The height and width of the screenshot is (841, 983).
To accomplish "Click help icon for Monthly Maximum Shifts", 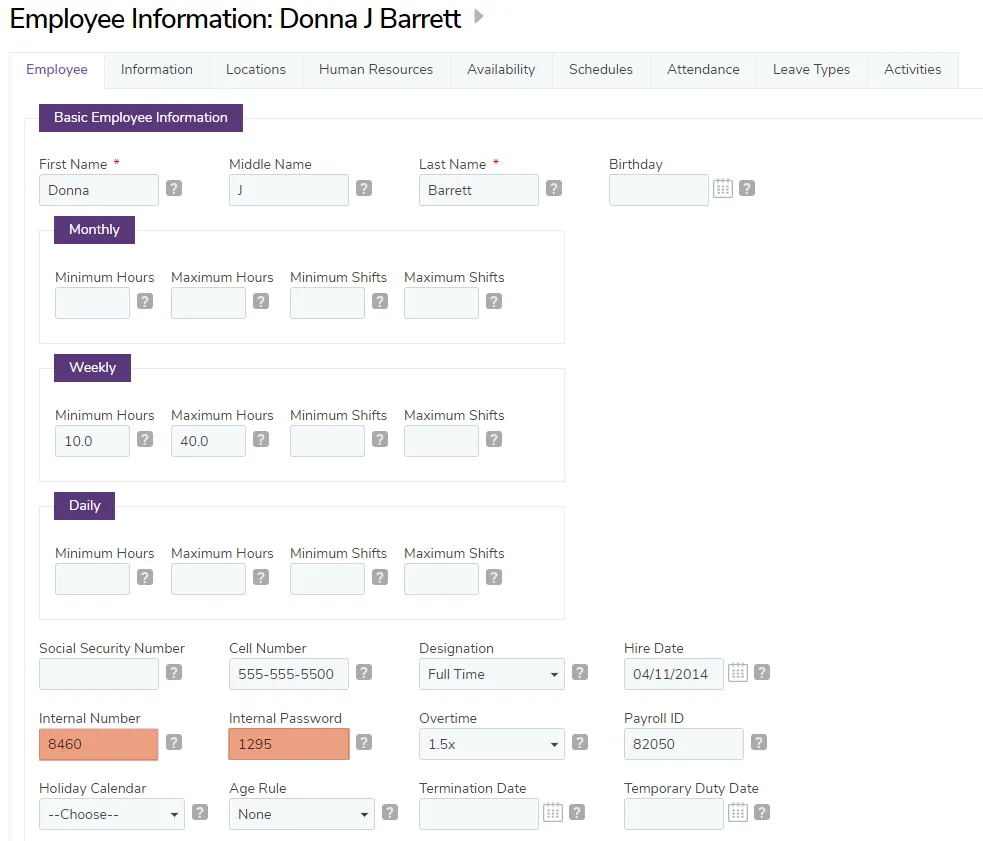I will pyautogui.click(x=494, y=301).
